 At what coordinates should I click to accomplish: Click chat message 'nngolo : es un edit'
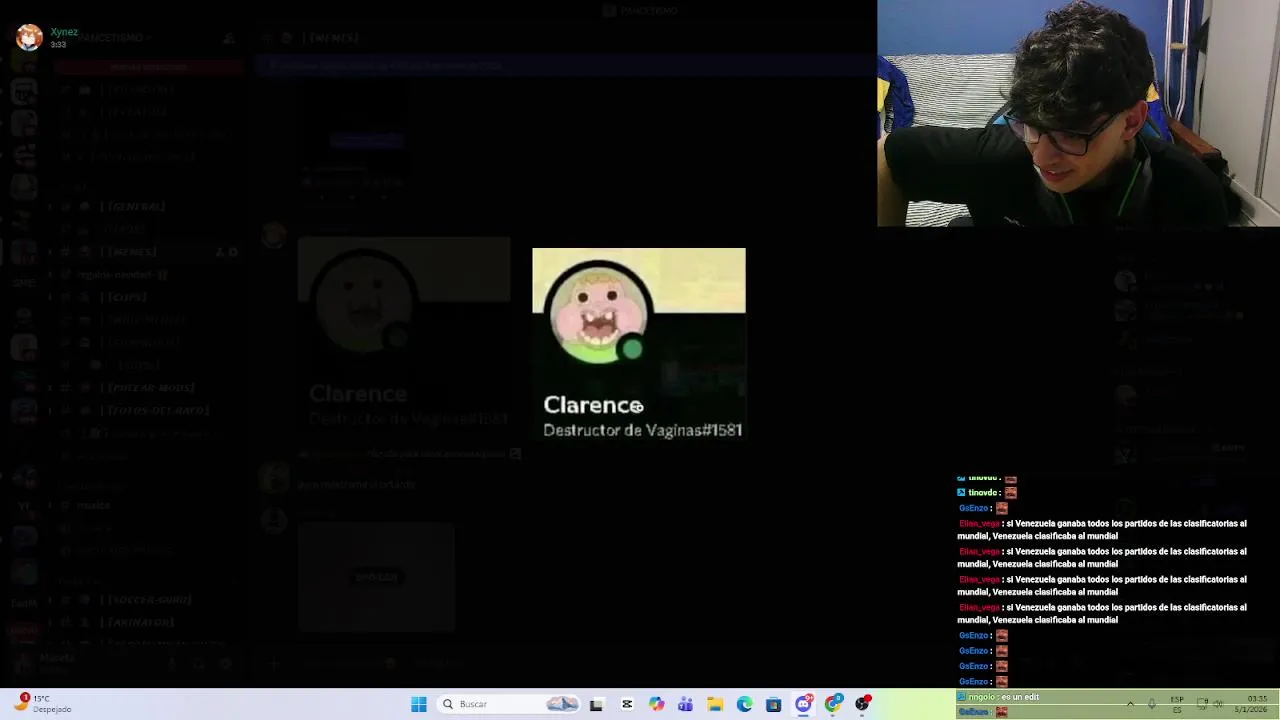pos(998,697)
